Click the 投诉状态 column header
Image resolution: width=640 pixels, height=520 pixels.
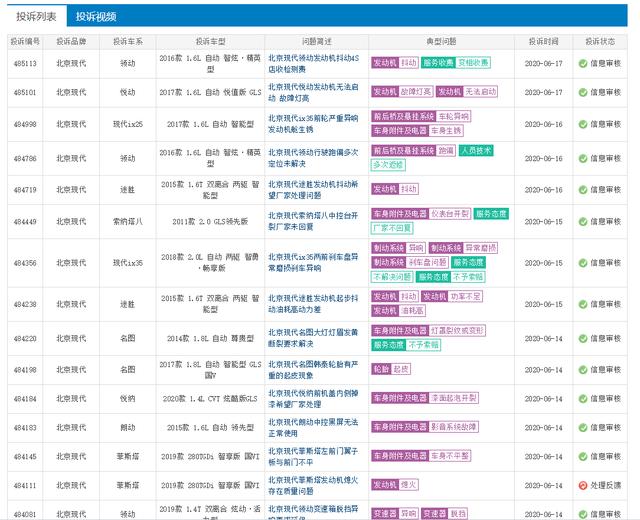(x=600, y=42)
